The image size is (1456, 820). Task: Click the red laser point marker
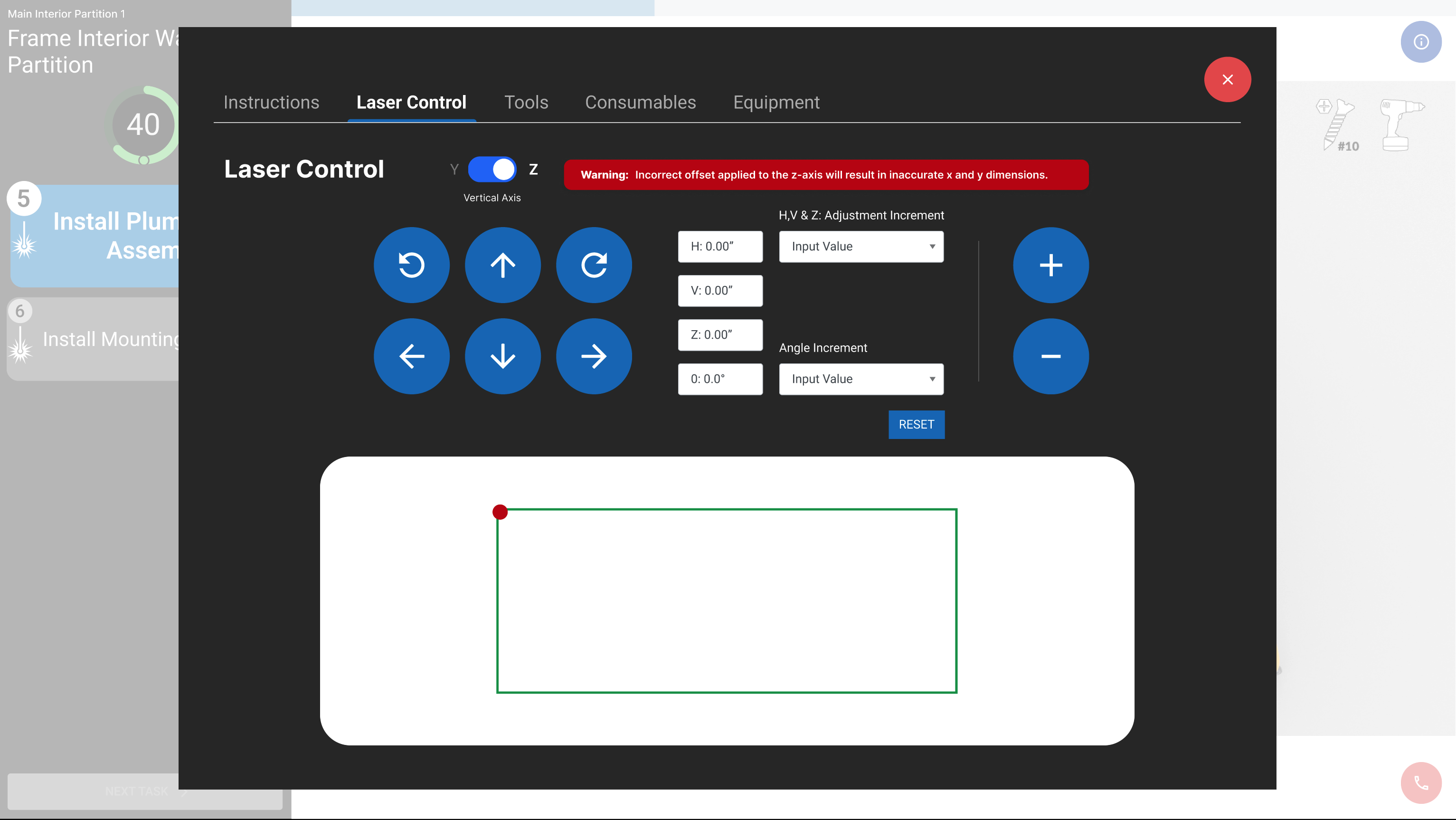[x=500, y=512]
